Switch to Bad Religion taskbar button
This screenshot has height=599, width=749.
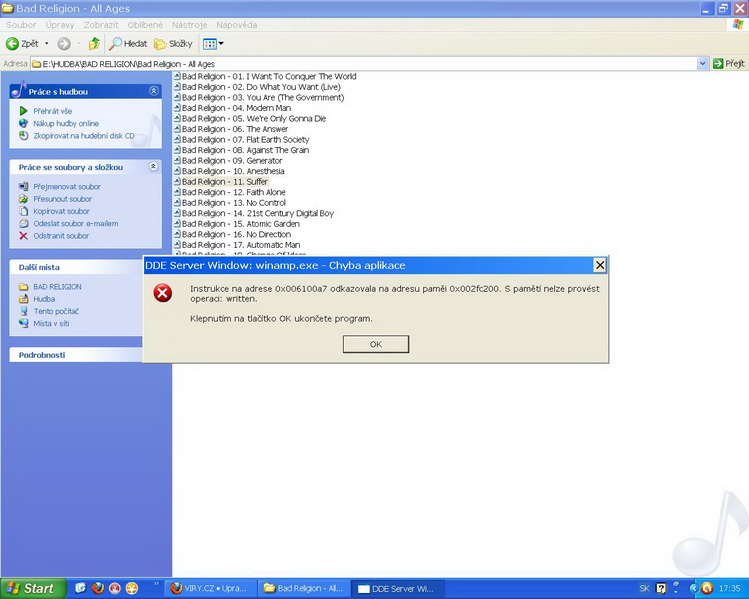coord(304,588)
